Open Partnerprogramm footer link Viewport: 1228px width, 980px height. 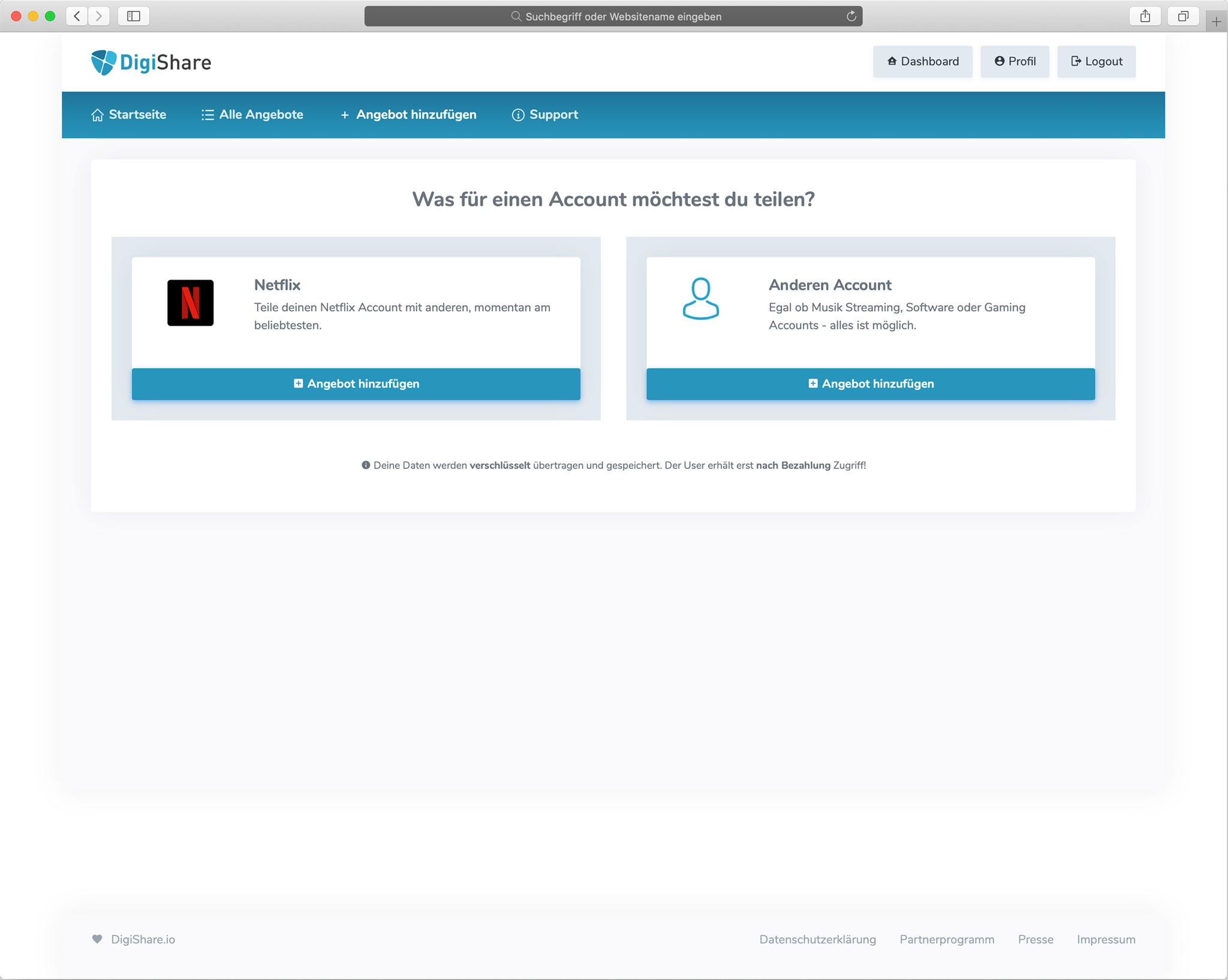[x=947, y=939]
